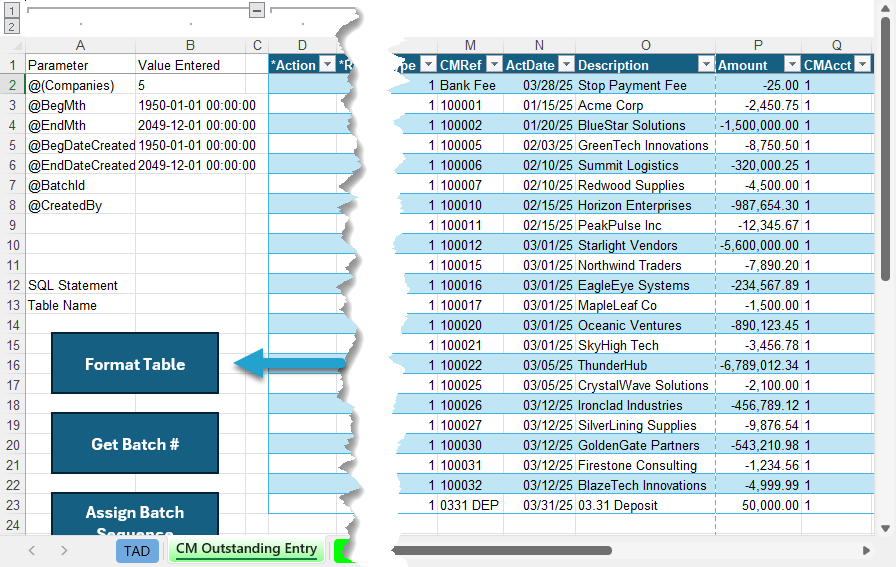Select row 2 header

13,85
